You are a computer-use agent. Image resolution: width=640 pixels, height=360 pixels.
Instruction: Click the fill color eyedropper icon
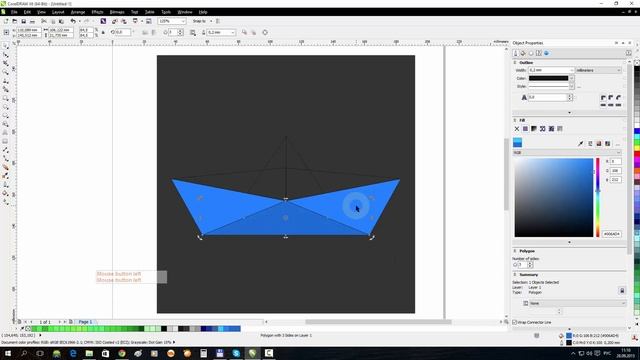(580, 144)
